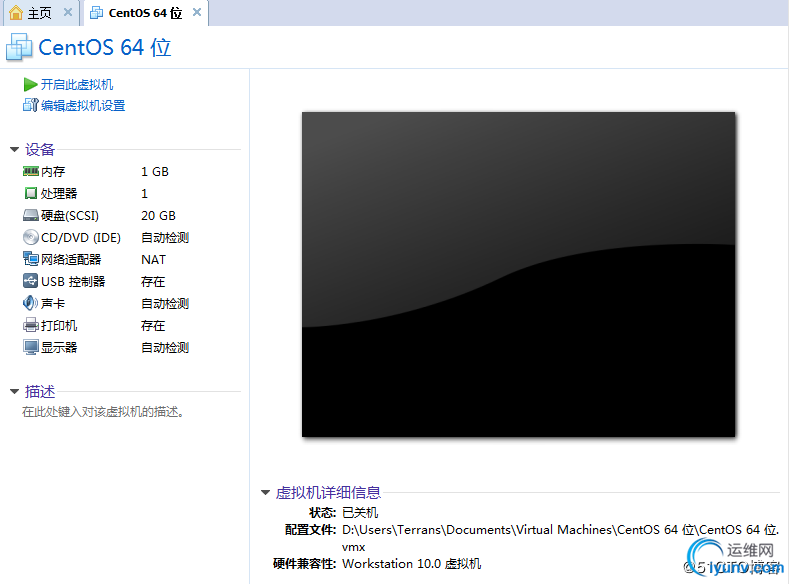The height and width of the screenshot is (584, 790).
Task: Select the memory (内存) device icon
Action: (31, 171)
